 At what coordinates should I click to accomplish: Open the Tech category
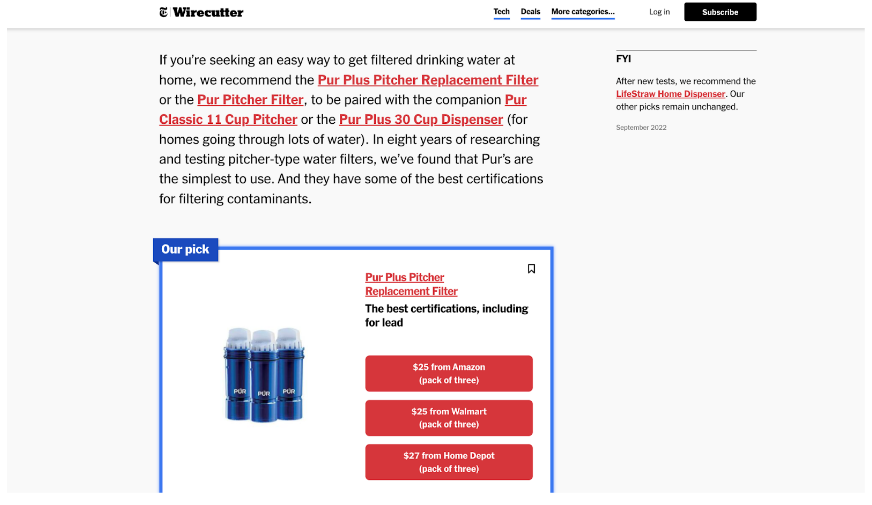[501, 12]
